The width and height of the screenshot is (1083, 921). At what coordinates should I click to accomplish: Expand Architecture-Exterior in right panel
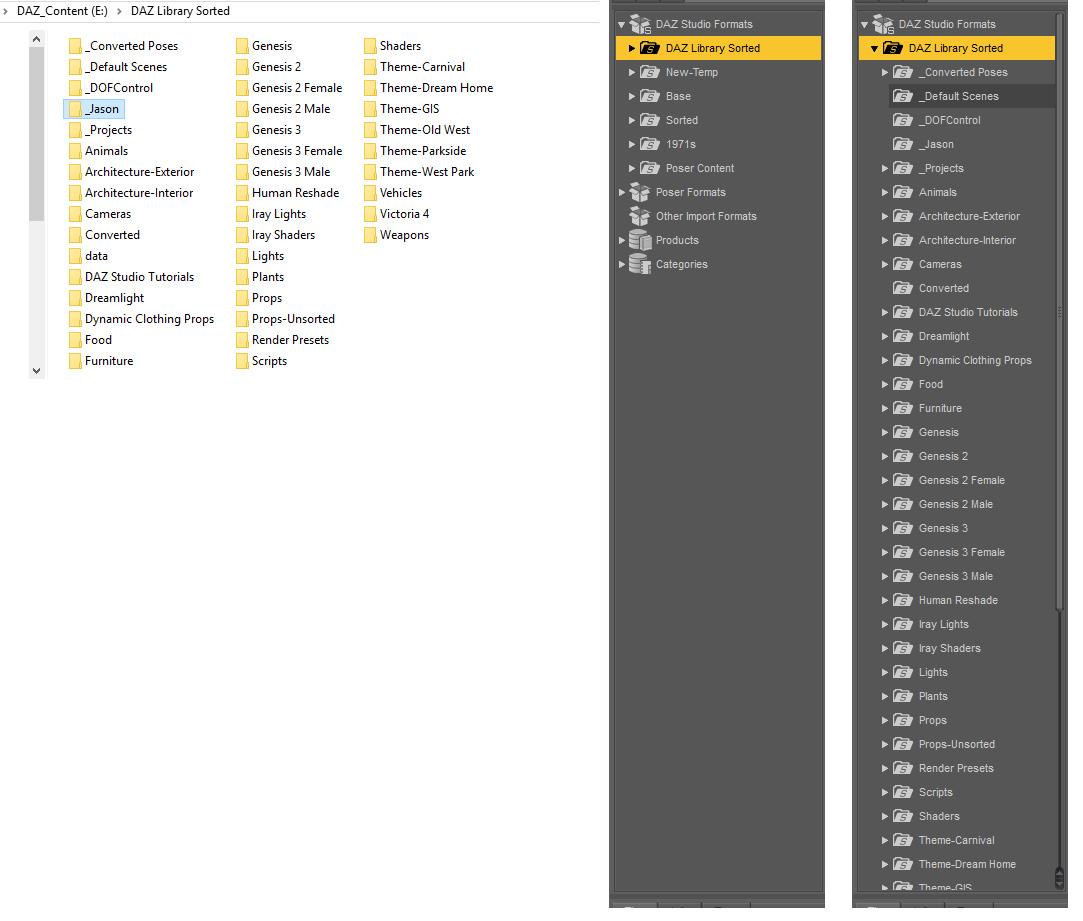tap(884, 216)
